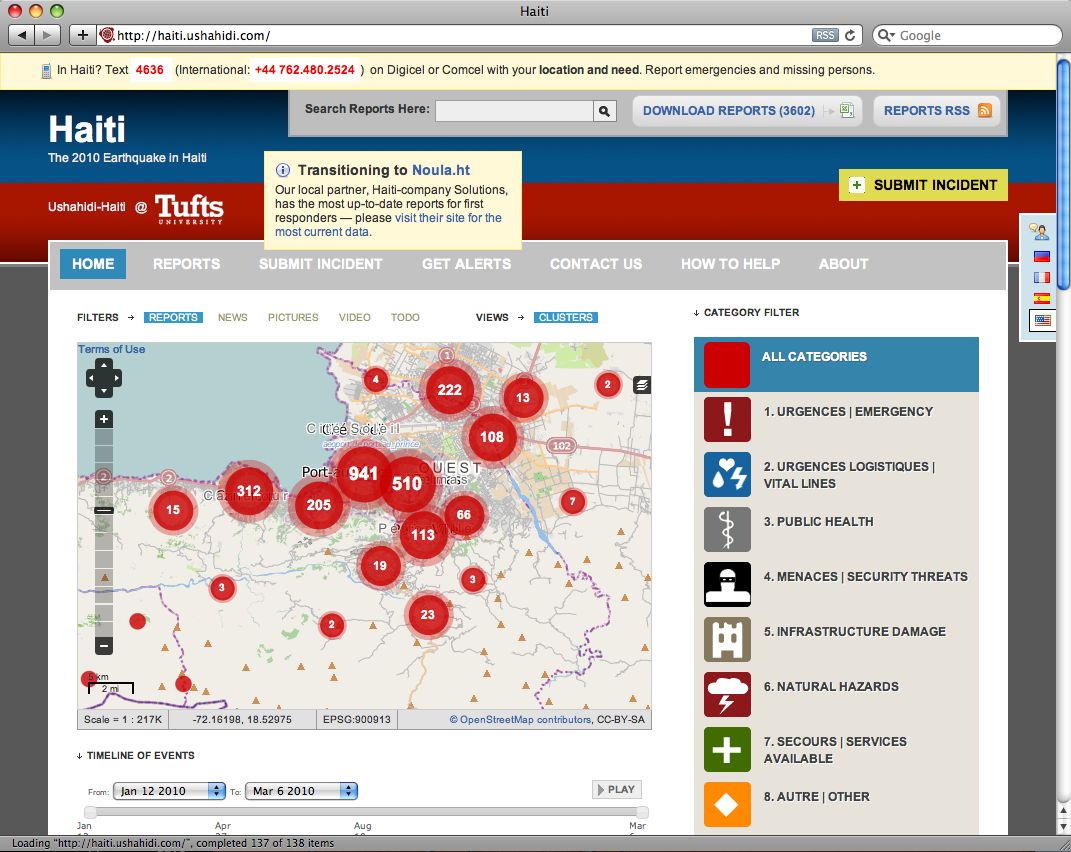Click the map pan arrows control
Screen dimensions: 1071x852
[104, 378]
